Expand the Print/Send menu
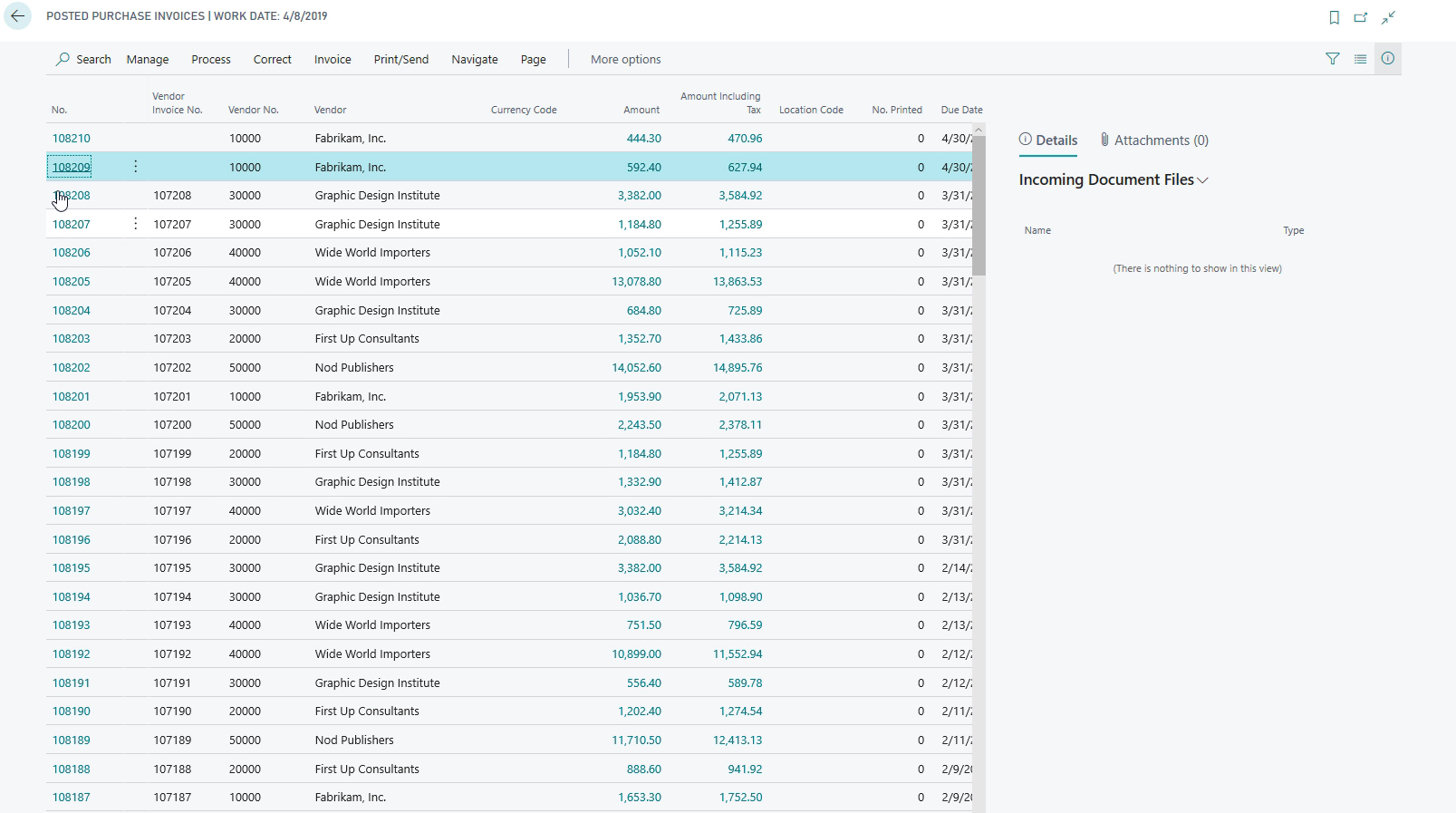The height and width of the screenshot is (813, 1456). 400,60
